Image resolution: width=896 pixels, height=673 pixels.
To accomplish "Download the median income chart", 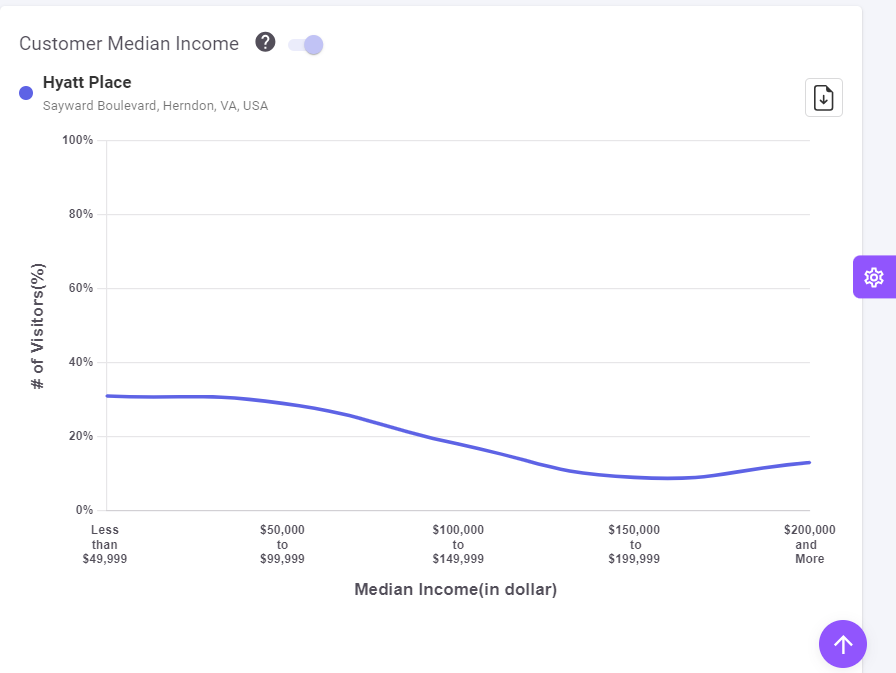I will click(823, 97).
